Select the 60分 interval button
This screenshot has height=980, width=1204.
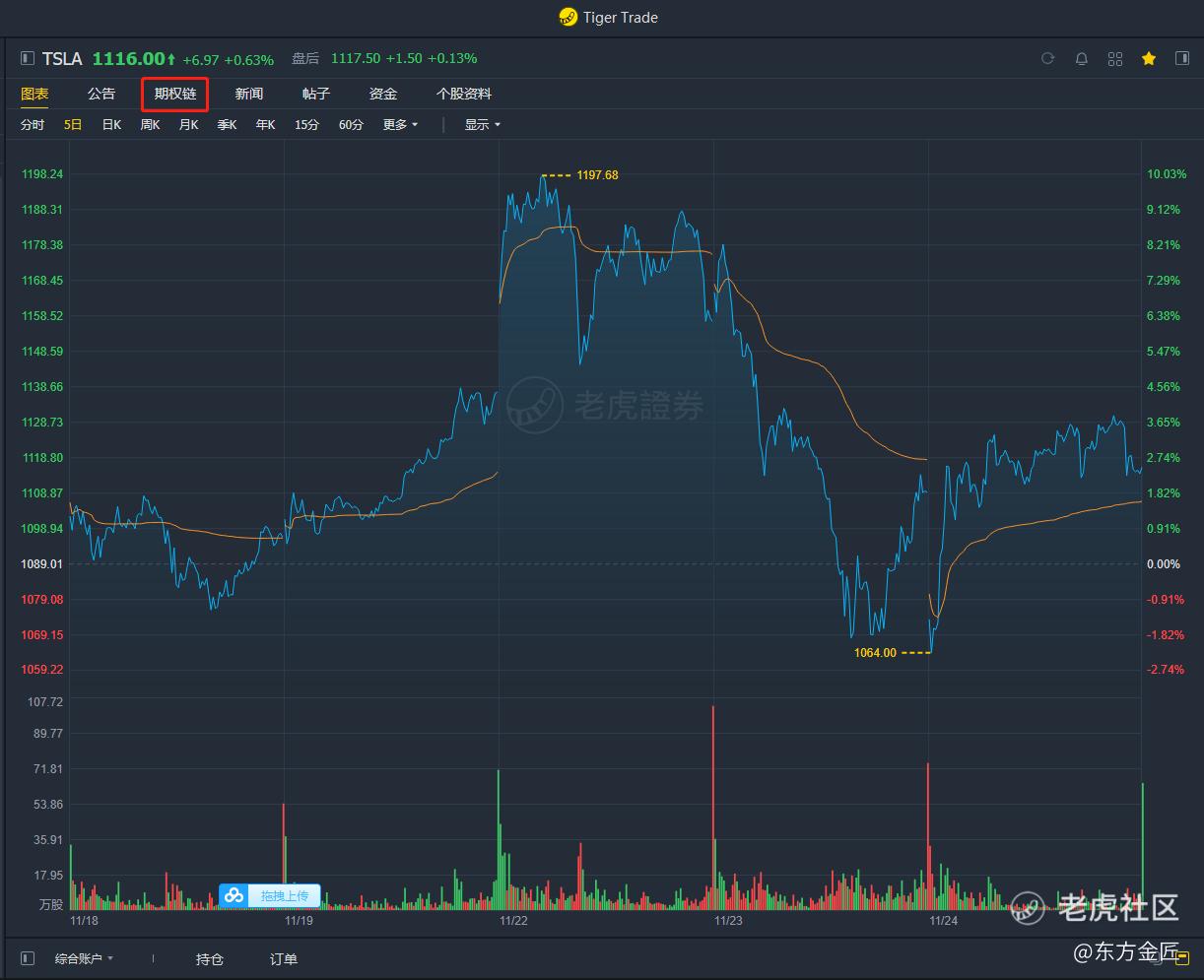click(351, 125)
